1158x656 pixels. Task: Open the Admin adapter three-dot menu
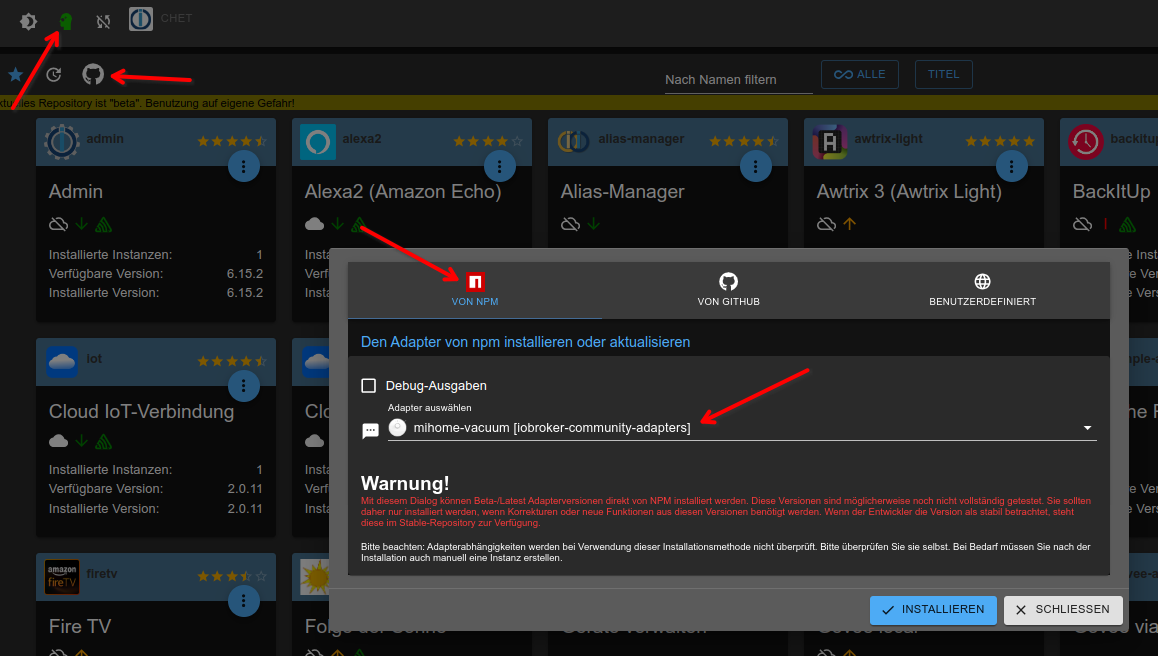coord(244,166)
